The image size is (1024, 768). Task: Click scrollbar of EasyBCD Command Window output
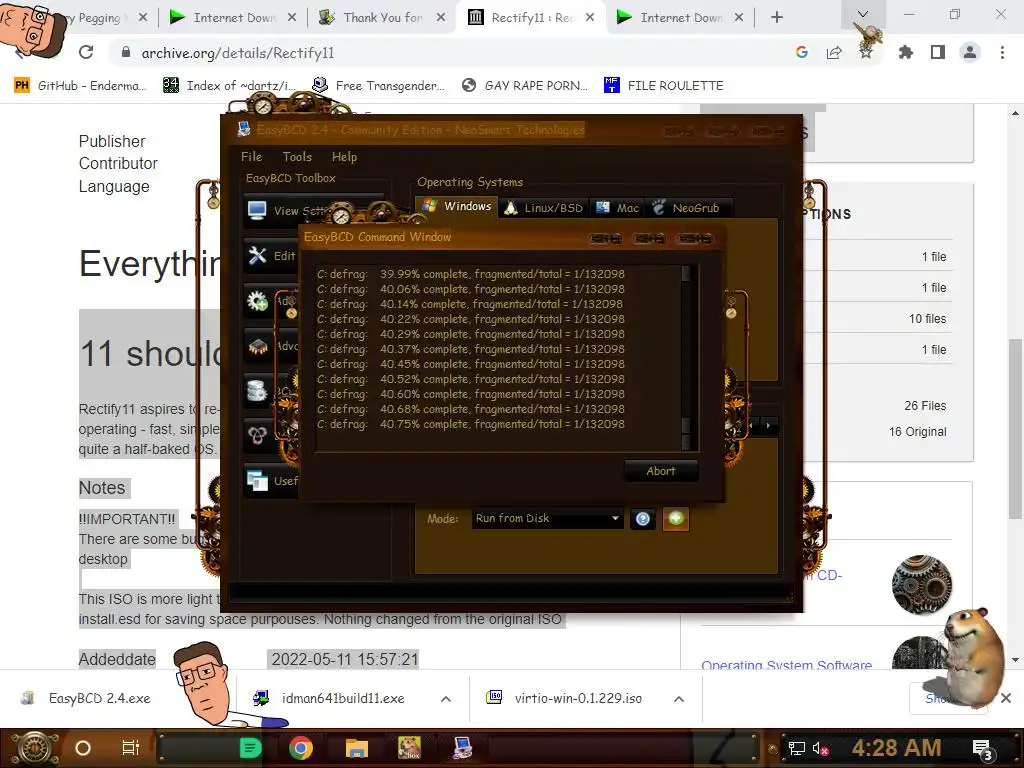click(686, 357)
